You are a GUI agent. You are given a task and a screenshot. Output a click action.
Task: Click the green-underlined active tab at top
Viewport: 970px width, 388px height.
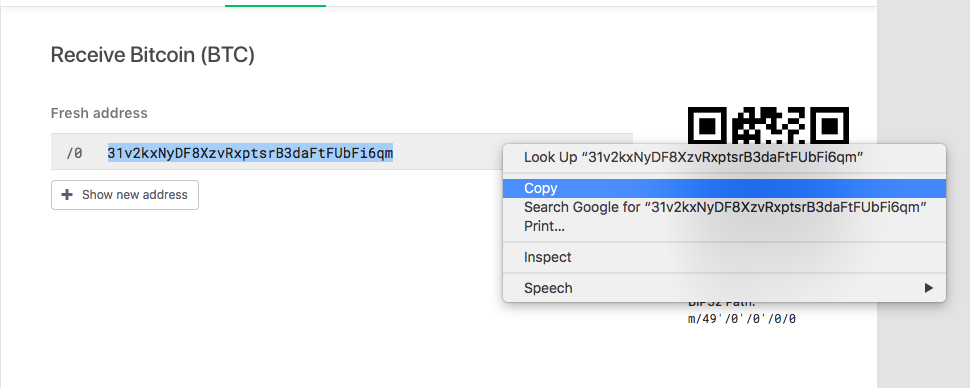pos(275,3)
